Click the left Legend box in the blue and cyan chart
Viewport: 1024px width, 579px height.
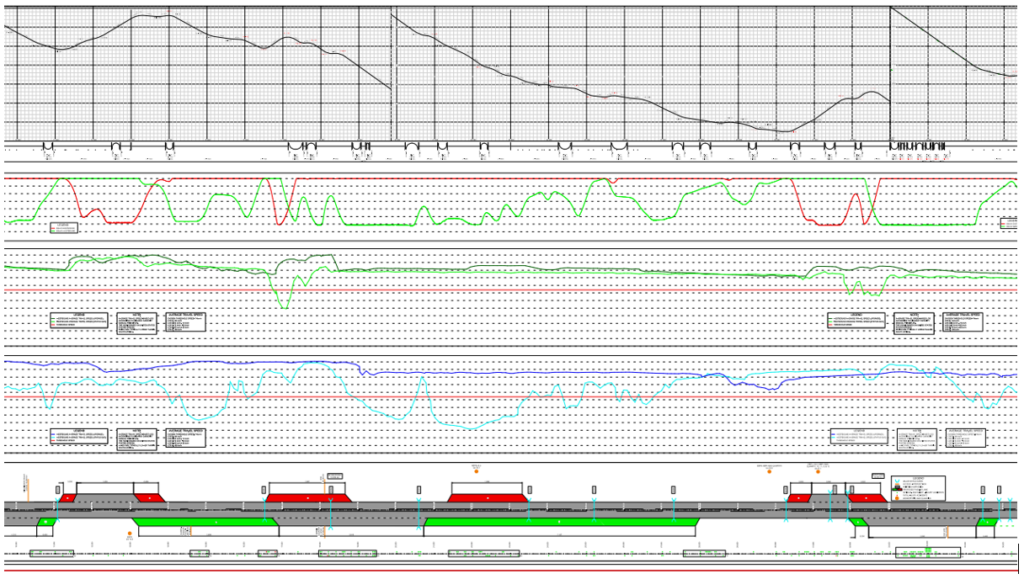click(78, 438)
